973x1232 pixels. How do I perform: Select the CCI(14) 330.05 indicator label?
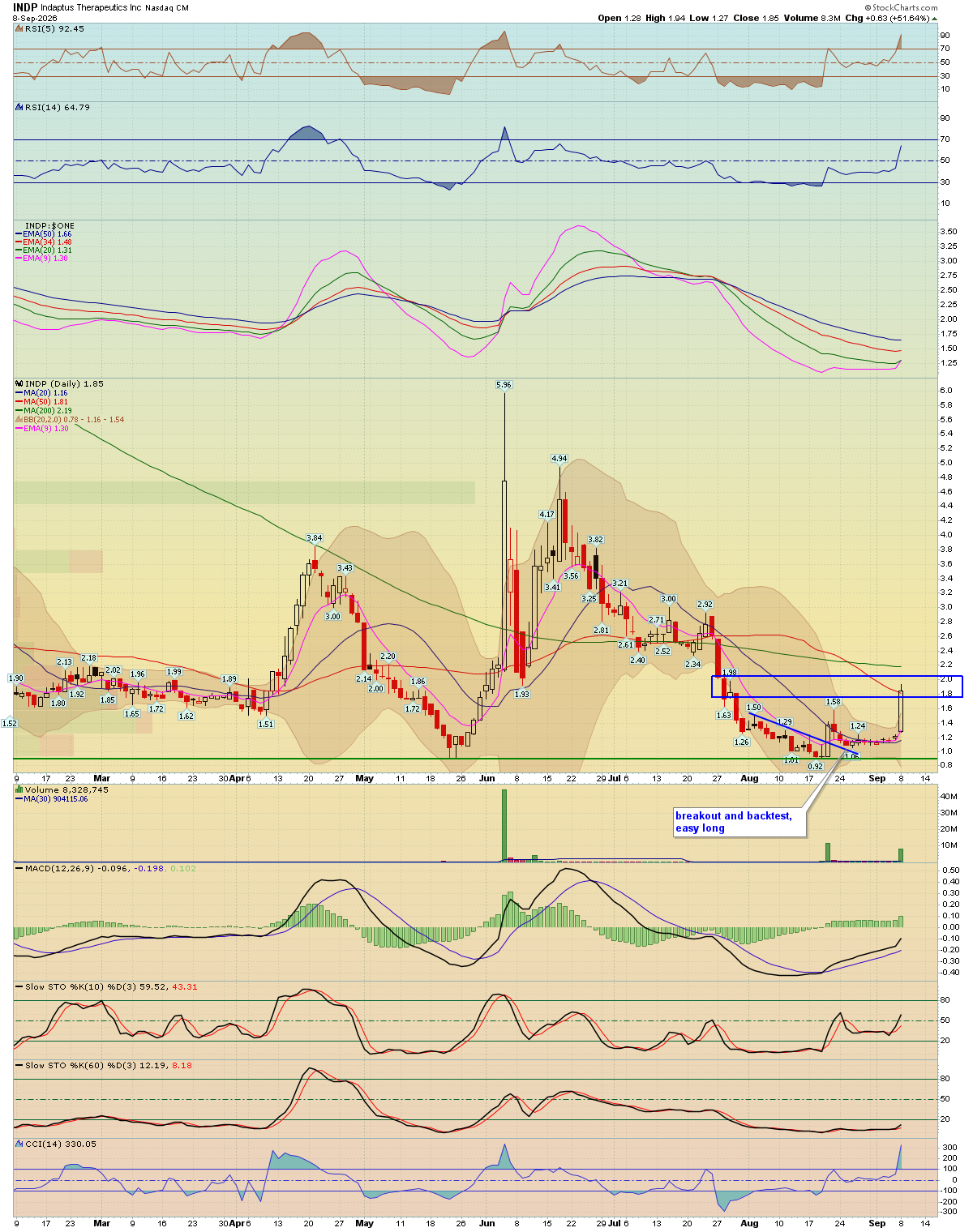(x=60, y=1144)
